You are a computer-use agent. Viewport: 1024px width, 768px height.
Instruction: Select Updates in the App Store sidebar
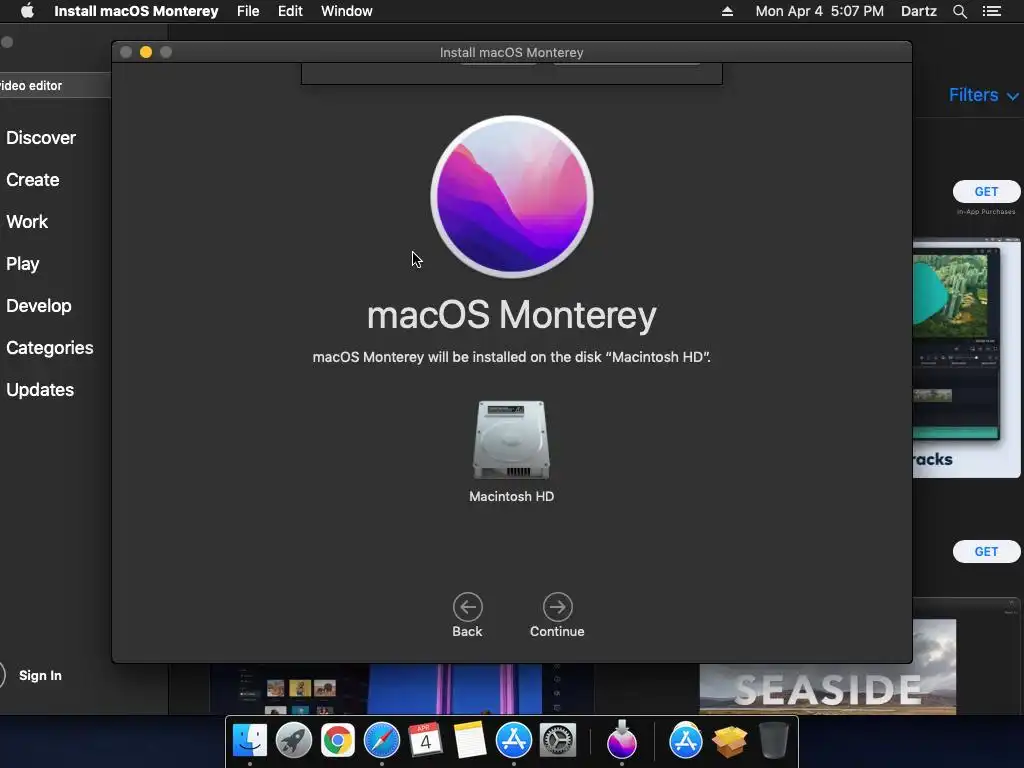point(40,390)
